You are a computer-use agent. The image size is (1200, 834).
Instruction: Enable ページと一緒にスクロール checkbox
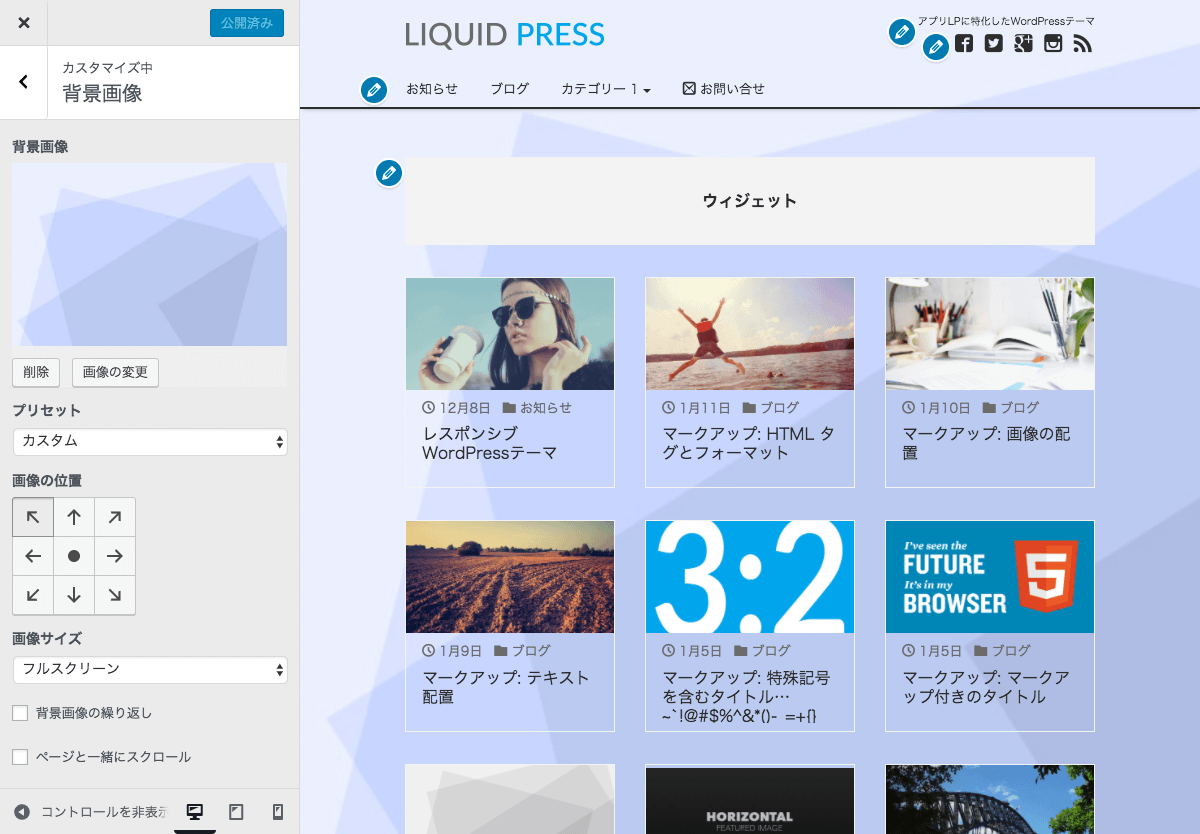tap(20, 757)
